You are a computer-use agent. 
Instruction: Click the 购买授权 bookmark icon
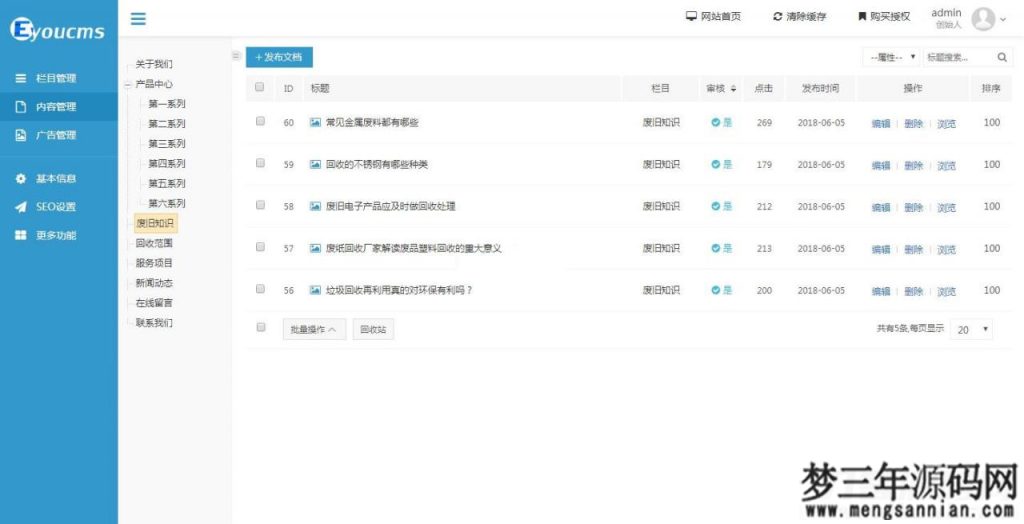click(862, 16)
